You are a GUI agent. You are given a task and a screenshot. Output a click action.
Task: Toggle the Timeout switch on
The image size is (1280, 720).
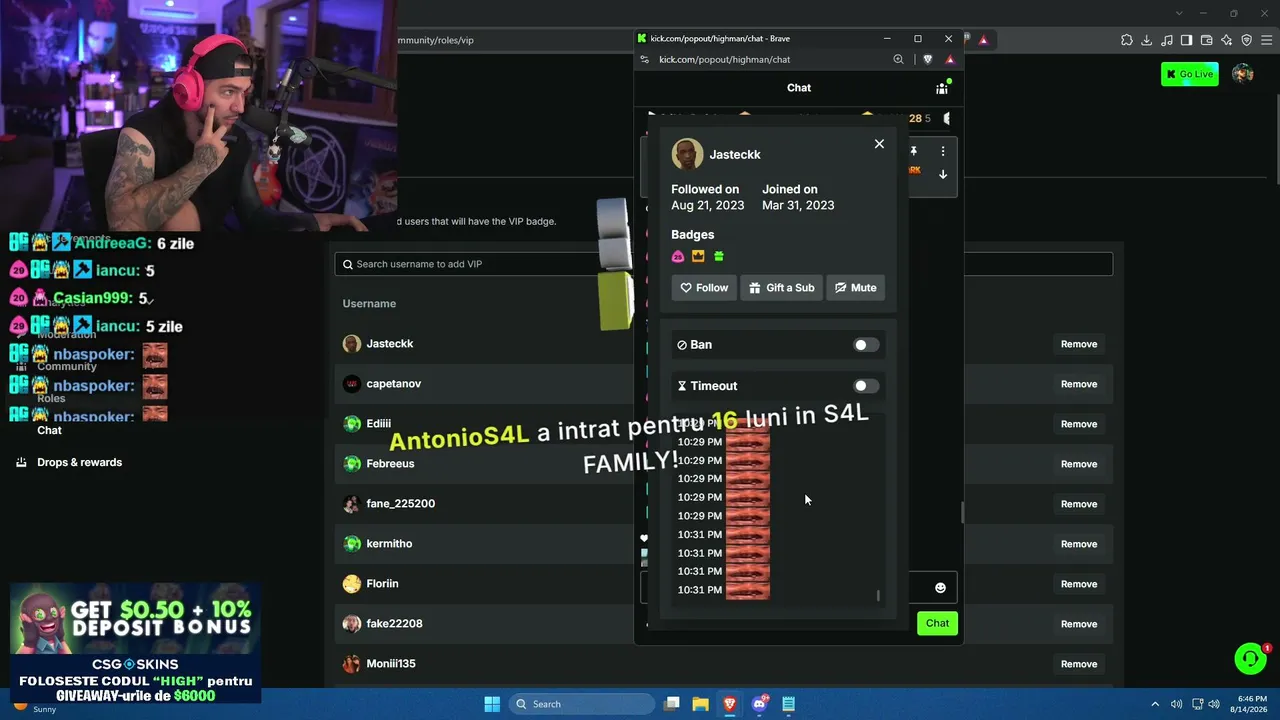[866, 386]
